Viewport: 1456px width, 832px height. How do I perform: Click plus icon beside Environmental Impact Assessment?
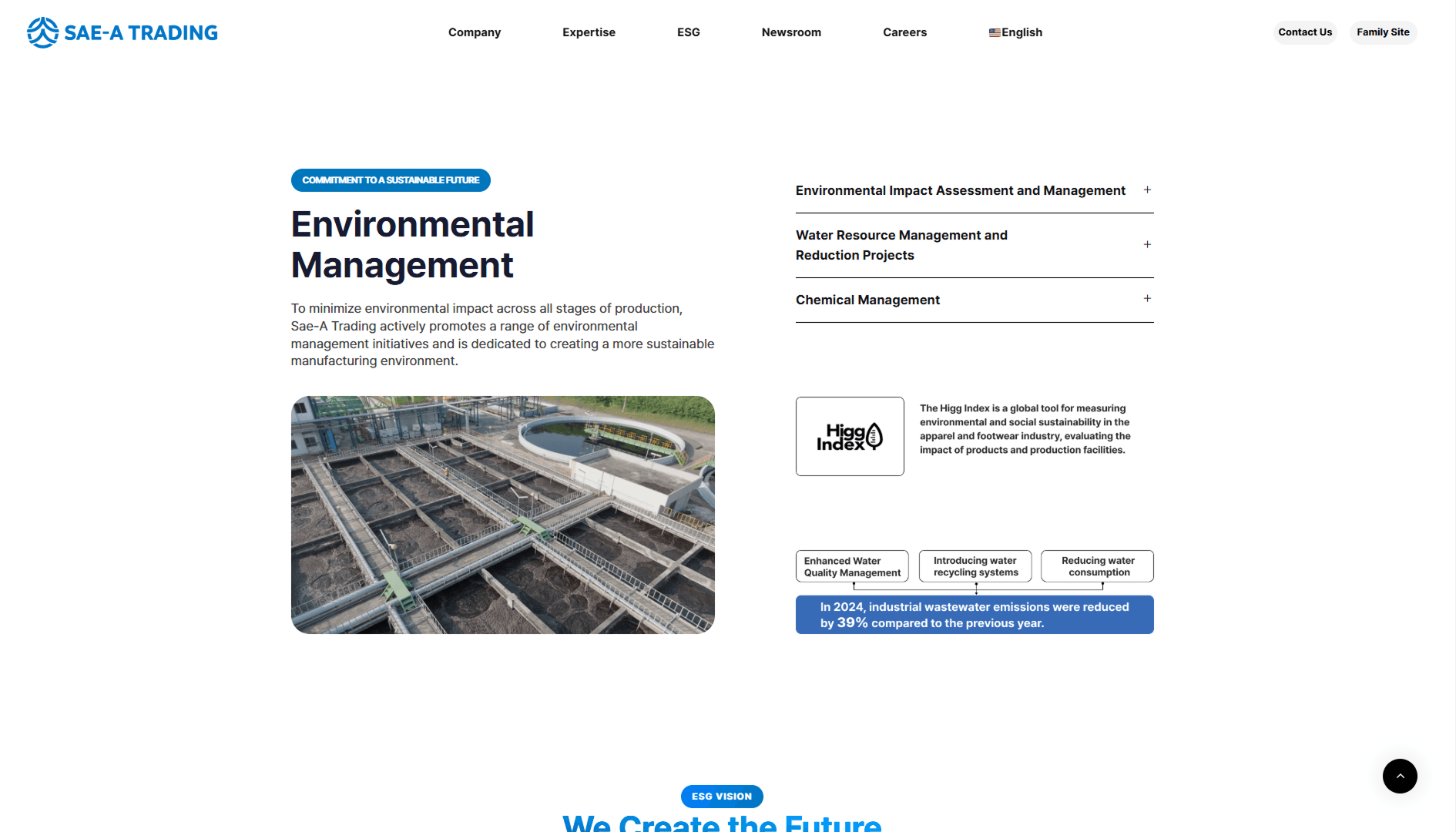pos(1147,190)
